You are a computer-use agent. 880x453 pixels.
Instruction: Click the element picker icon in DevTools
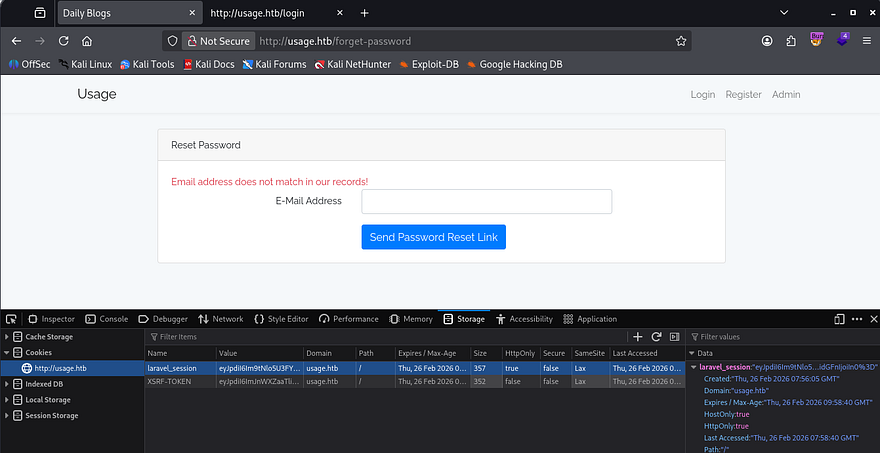(x=11, y=319)
